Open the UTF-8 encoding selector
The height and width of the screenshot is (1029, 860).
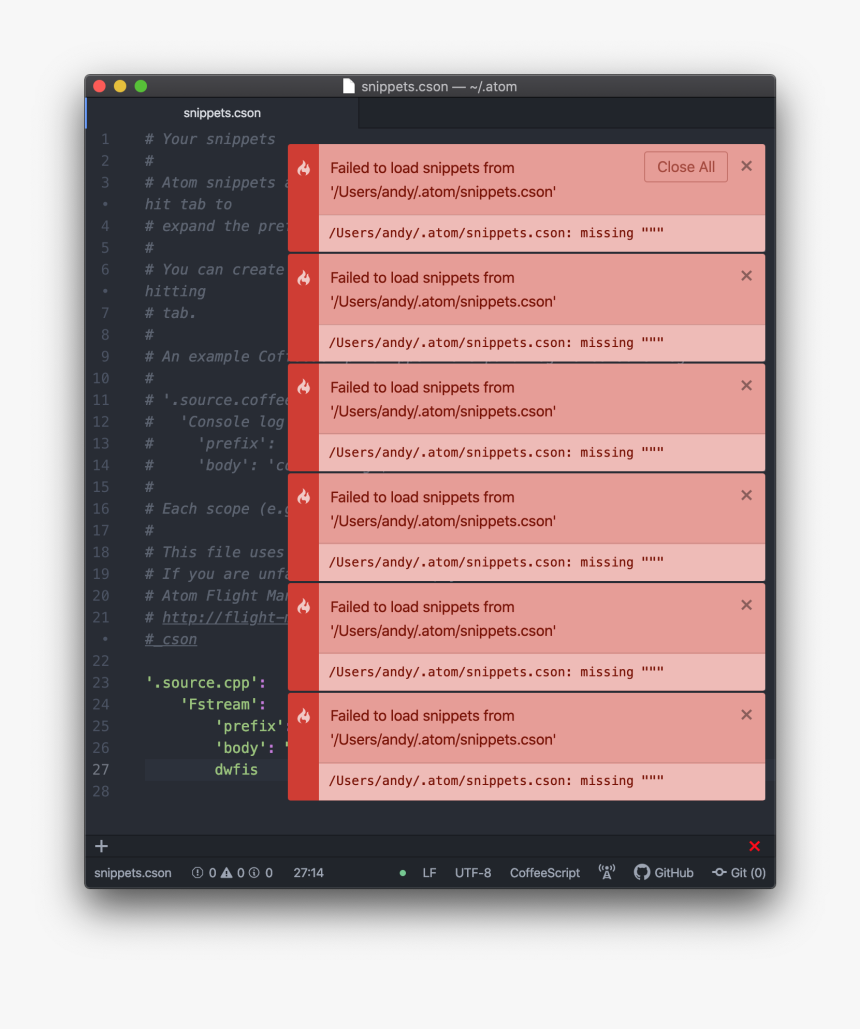pyautogui.click(x=472, y=872)
